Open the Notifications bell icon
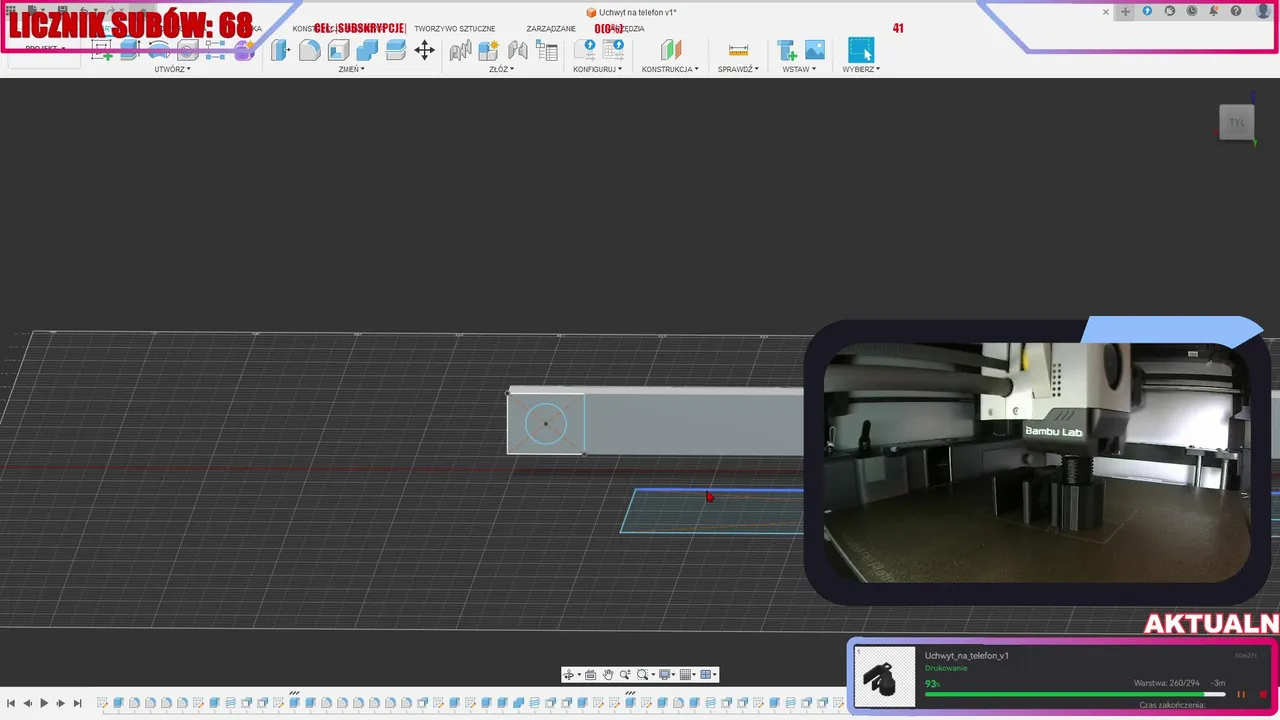 point(1214,11)
